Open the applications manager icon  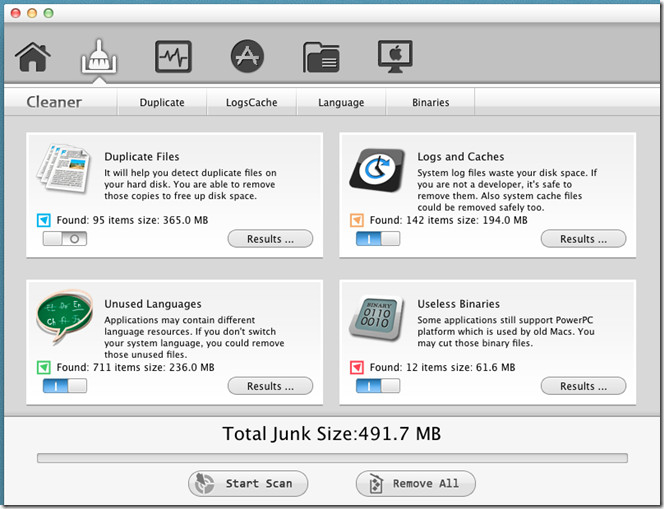(x=247, y=57)
